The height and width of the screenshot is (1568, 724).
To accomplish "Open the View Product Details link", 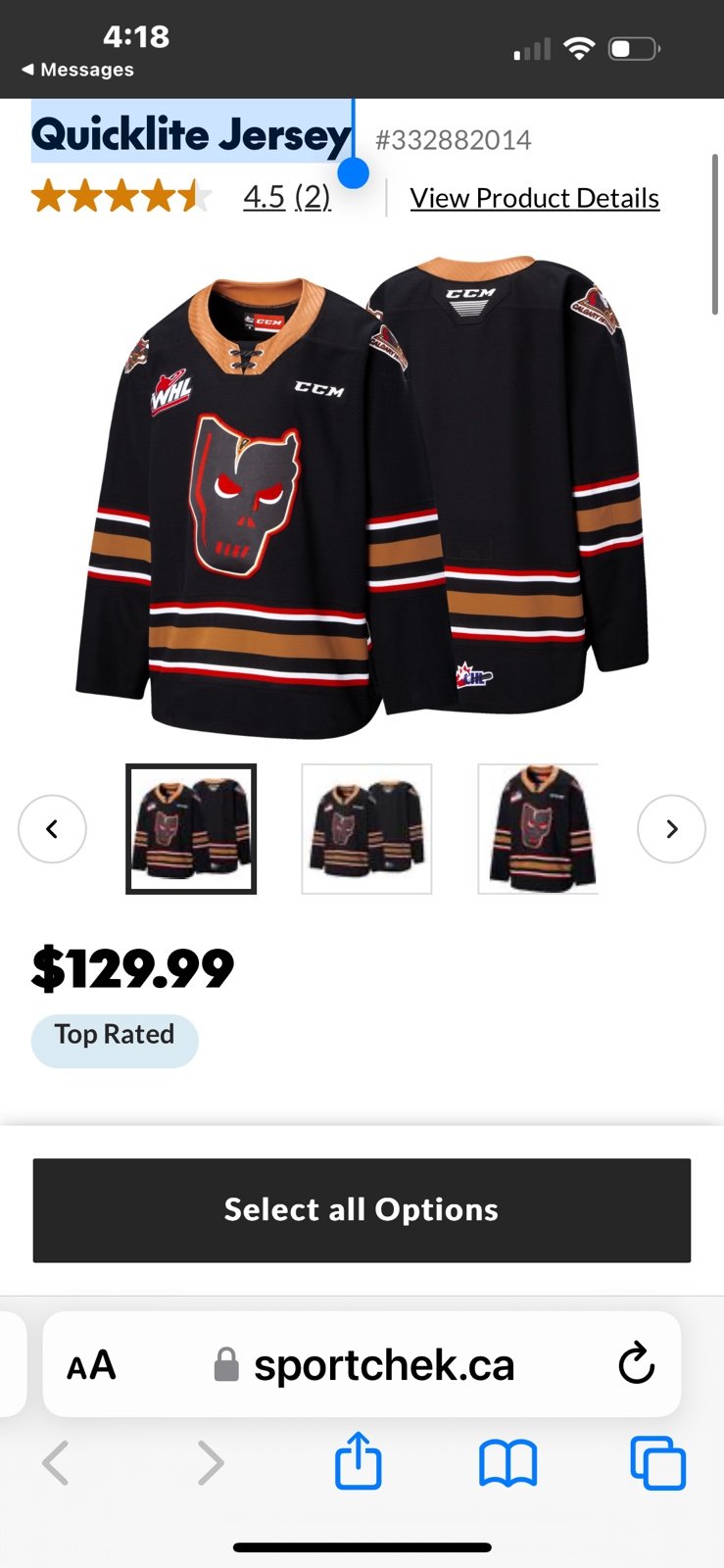I will pyautogui.click(x=535, y=198).
